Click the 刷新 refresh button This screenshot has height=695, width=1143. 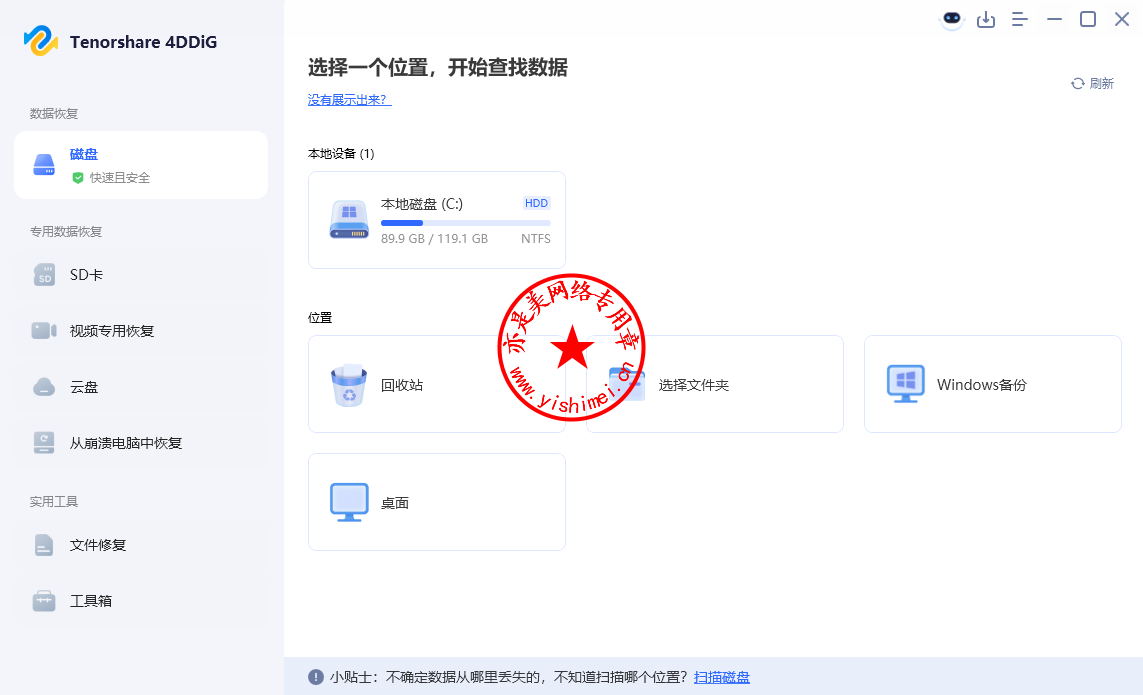pyautogui.click(x=1092, y=84)
